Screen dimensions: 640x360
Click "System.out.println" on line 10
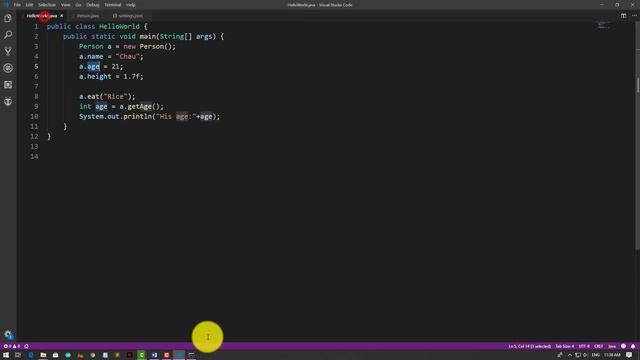(115, 117)
